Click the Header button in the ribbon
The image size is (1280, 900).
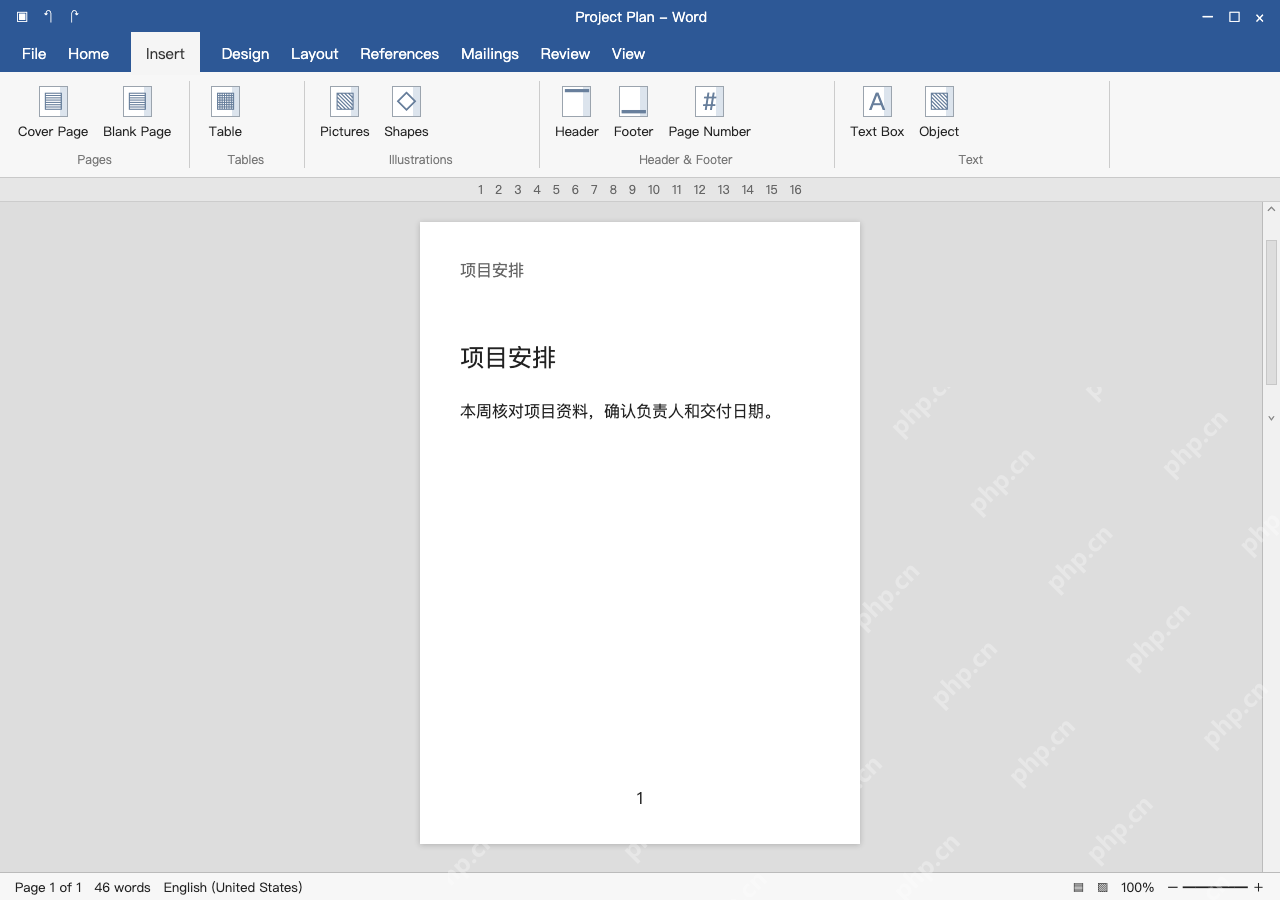click(x=577, y=112)
